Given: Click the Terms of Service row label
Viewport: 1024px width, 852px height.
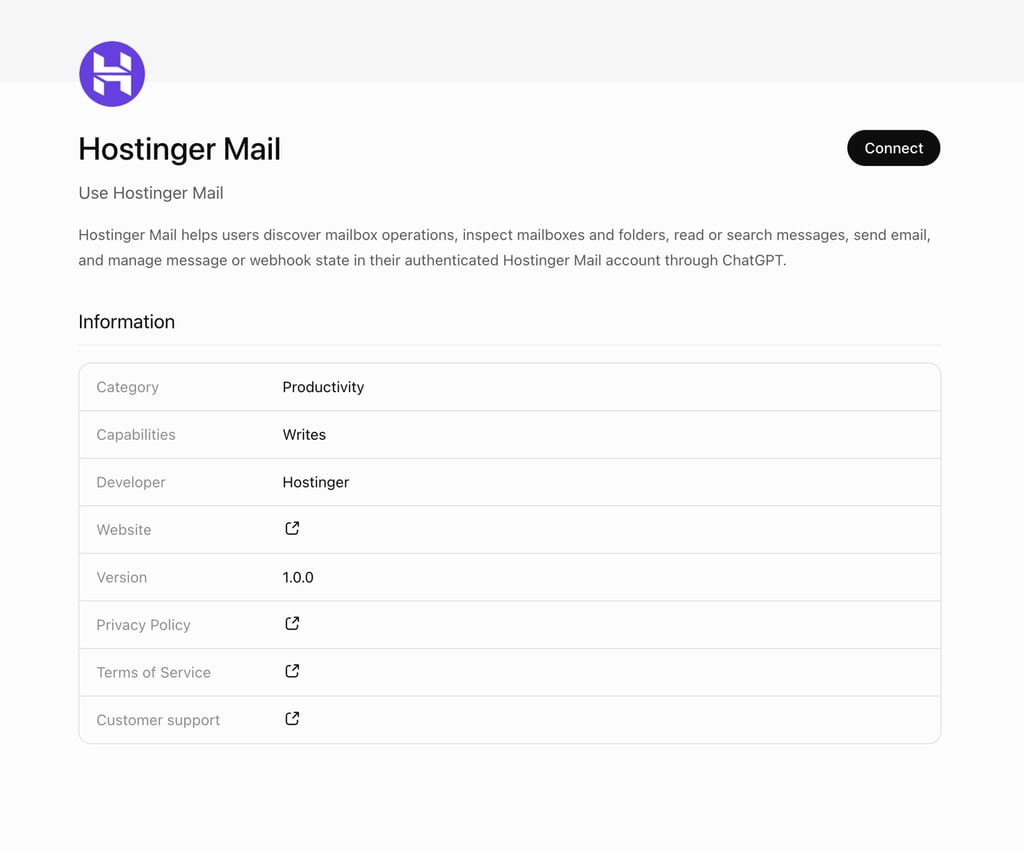Looking at the screenshot, I should point(153,673).
